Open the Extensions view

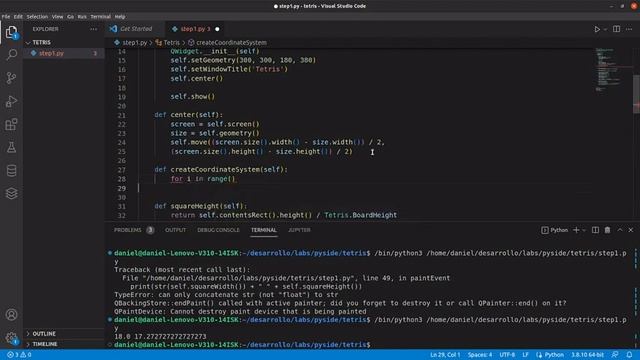tap(11, 124)
